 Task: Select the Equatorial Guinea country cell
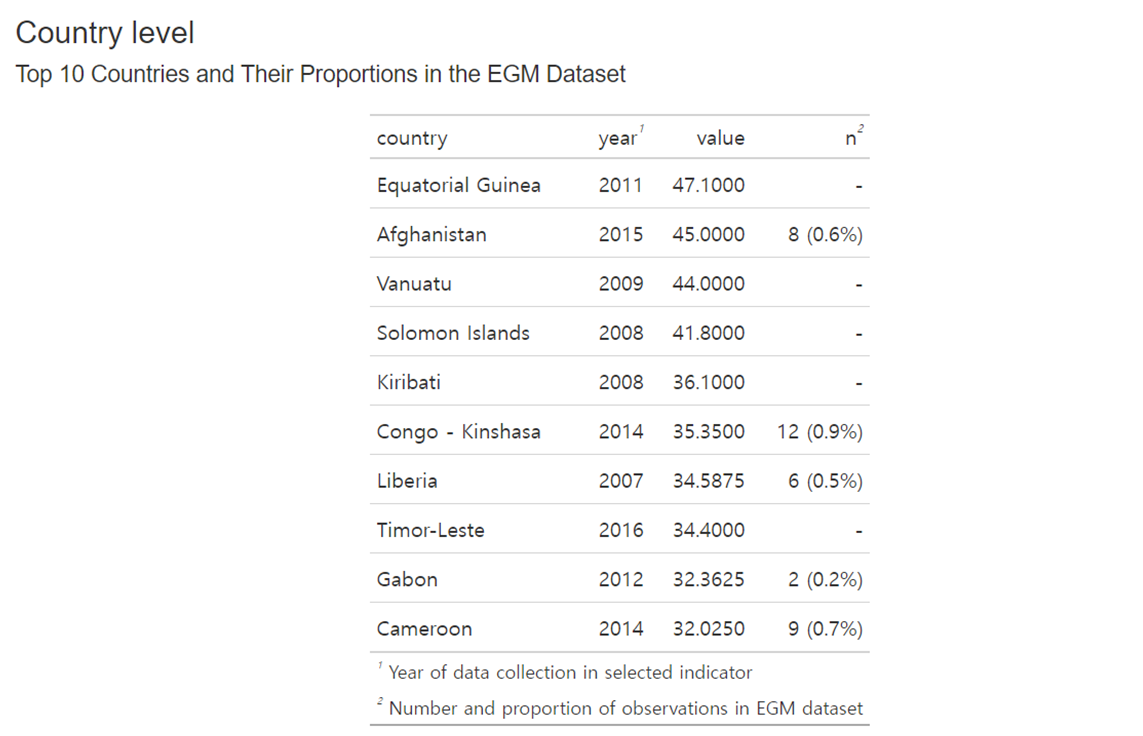coord(459,185)
